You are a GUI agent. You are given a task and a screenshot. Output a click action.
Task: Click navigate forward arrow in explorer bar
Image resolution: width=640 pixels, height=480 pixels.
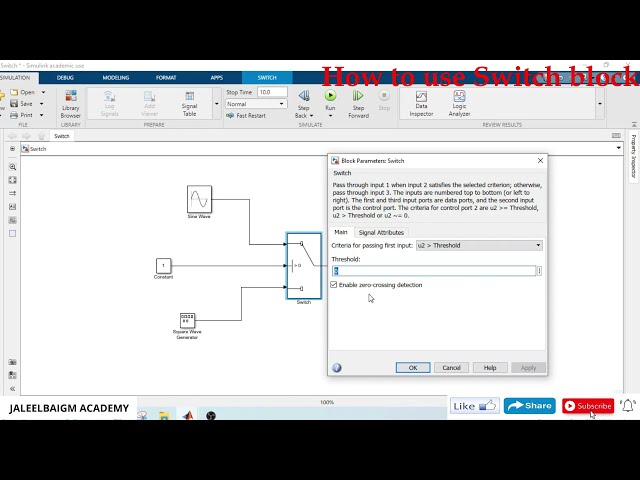27,136
